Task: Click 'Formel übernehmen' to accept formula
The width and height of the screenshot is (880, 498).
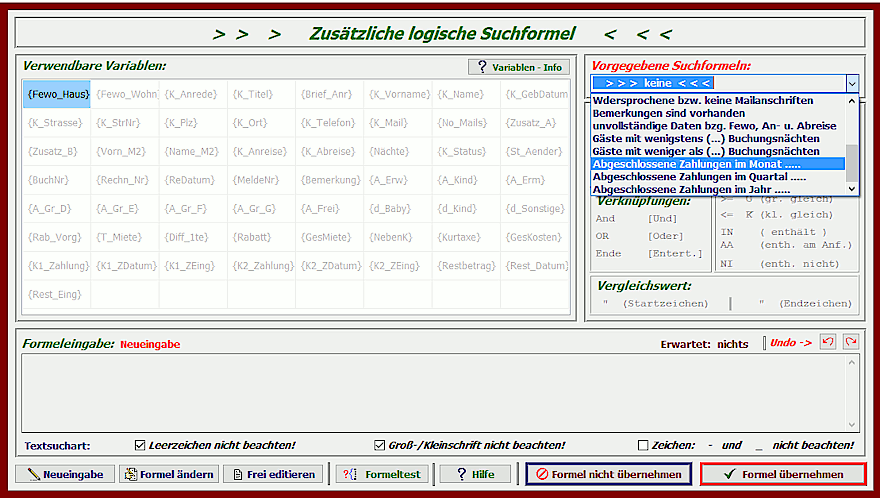Action: (783, 474)
